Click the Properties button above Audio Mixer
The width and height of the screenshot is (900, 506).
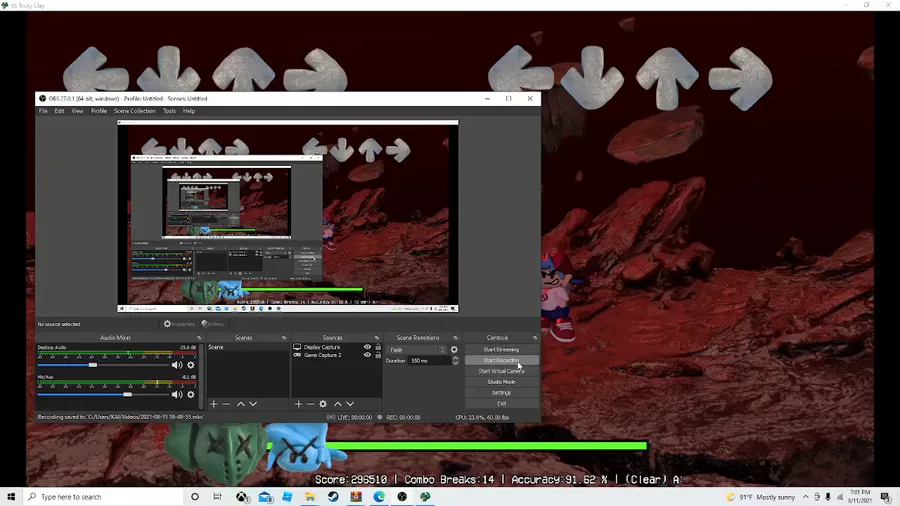179,324
